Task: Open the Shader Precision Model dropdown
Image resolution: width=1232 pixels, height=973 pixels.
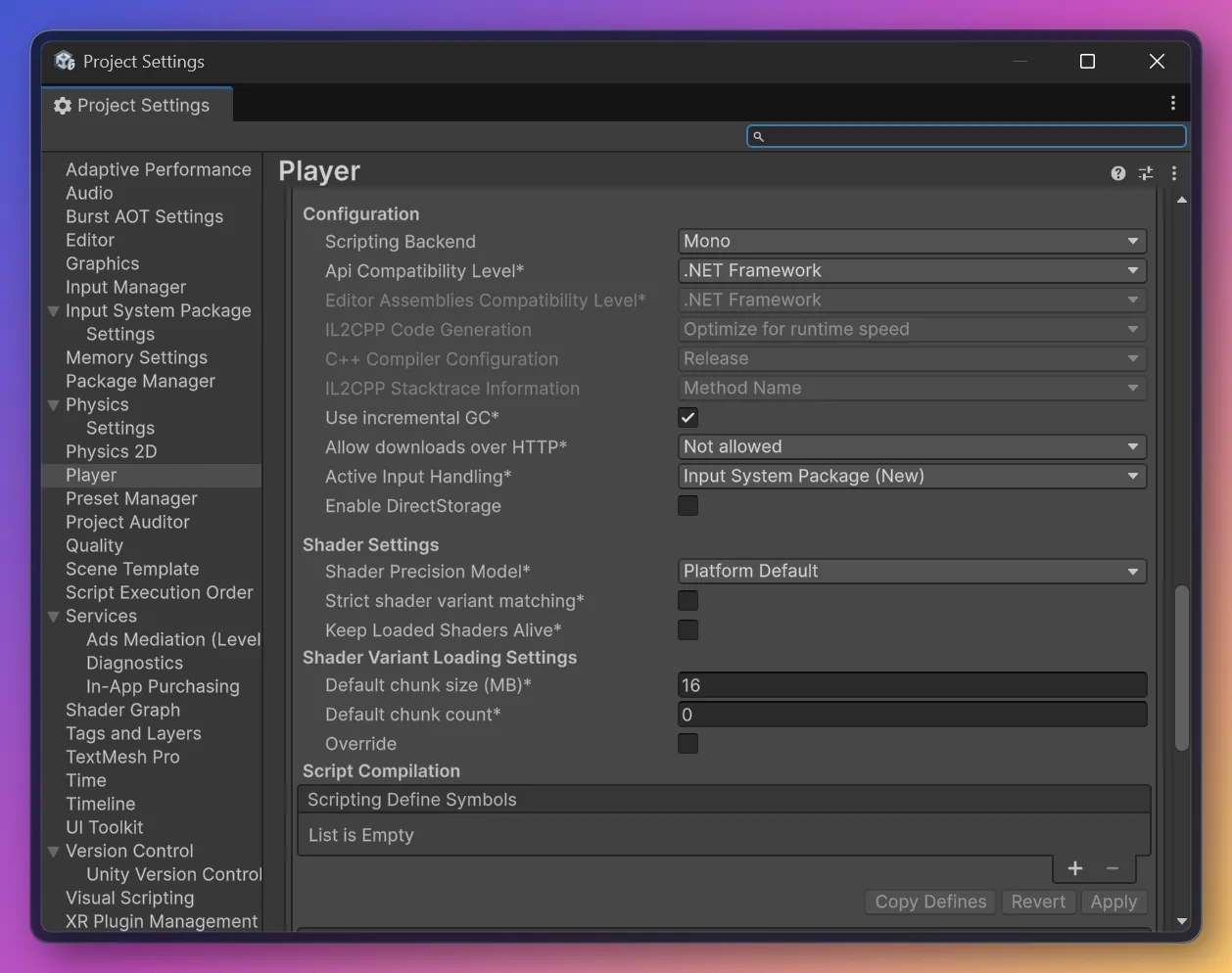Action: pos(912,571)
